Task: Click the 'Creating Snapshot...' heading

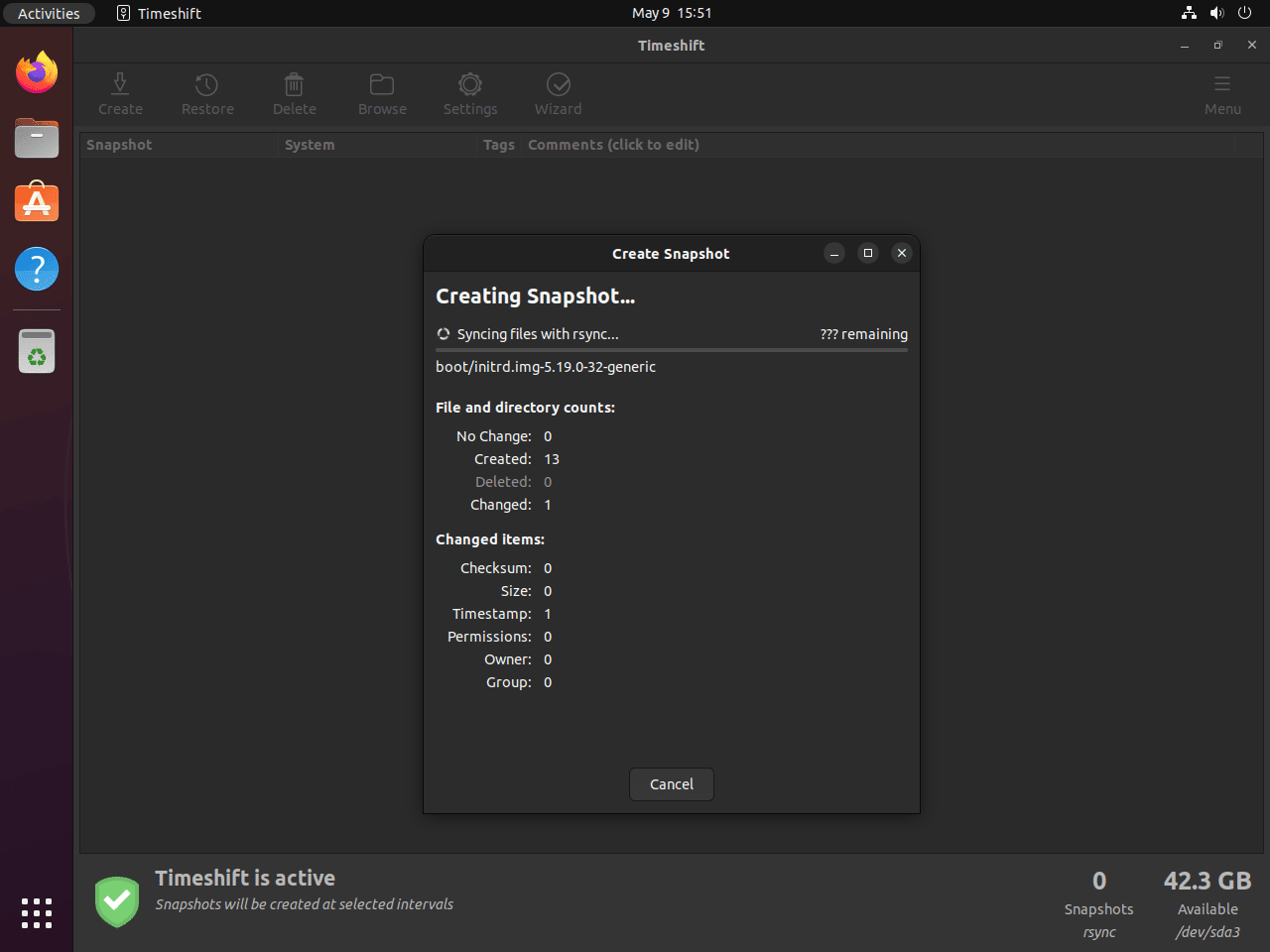Action: (x=535, y=297)
